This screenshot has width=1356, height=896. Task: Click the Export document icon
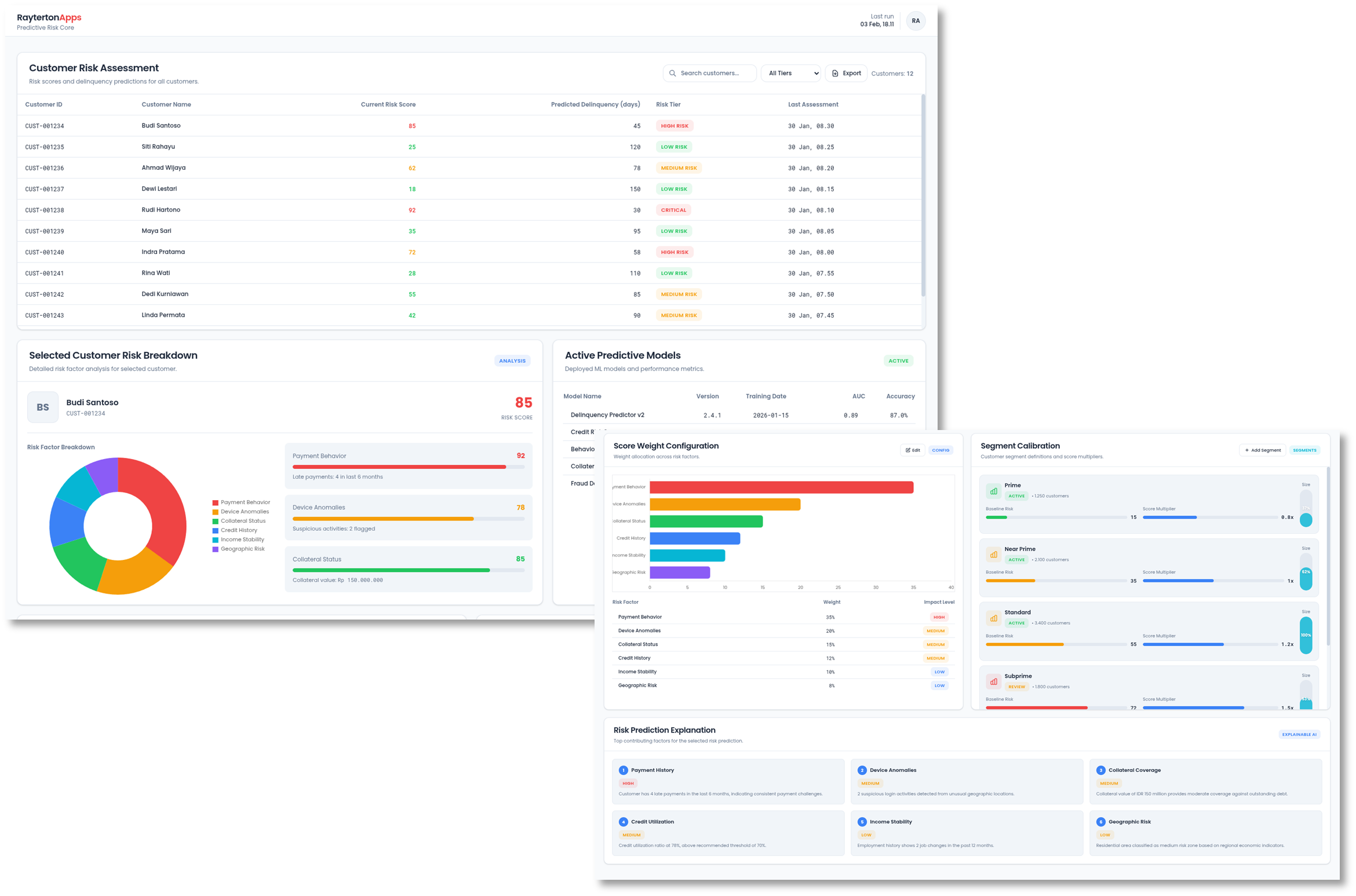pos(834,73)
